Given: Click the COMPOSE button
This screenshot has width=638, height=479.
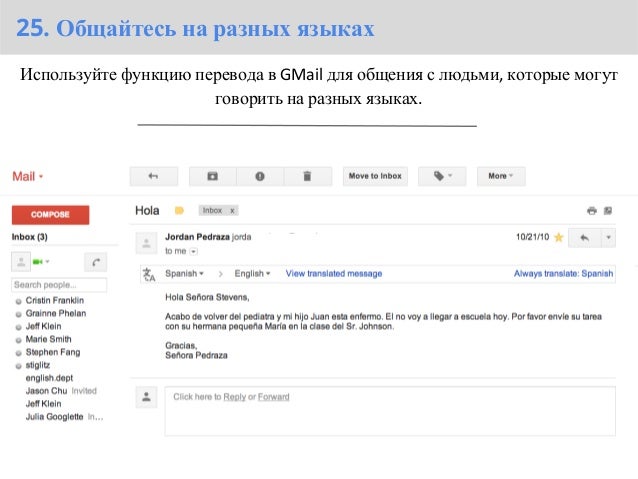Looking at the screenshot, I should tap(50, 214).
